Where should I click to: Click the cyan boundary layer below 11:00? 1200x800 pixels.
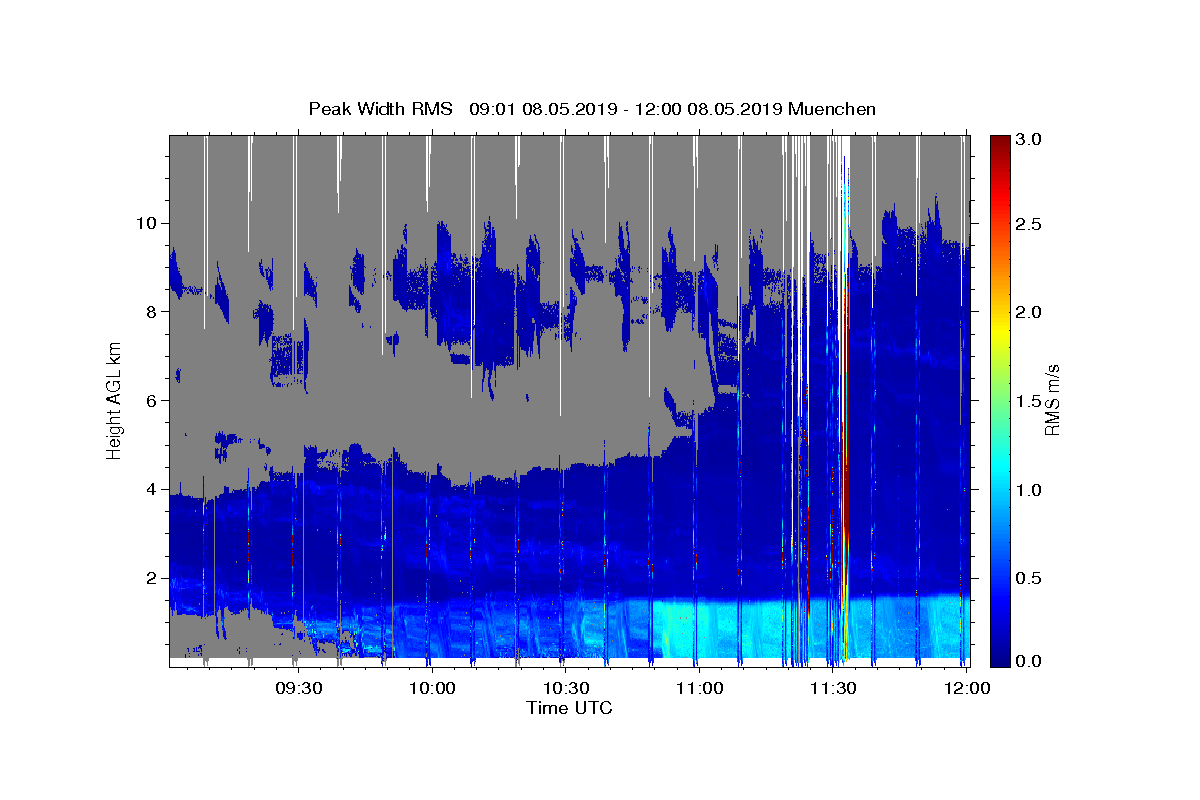point(700,630)
